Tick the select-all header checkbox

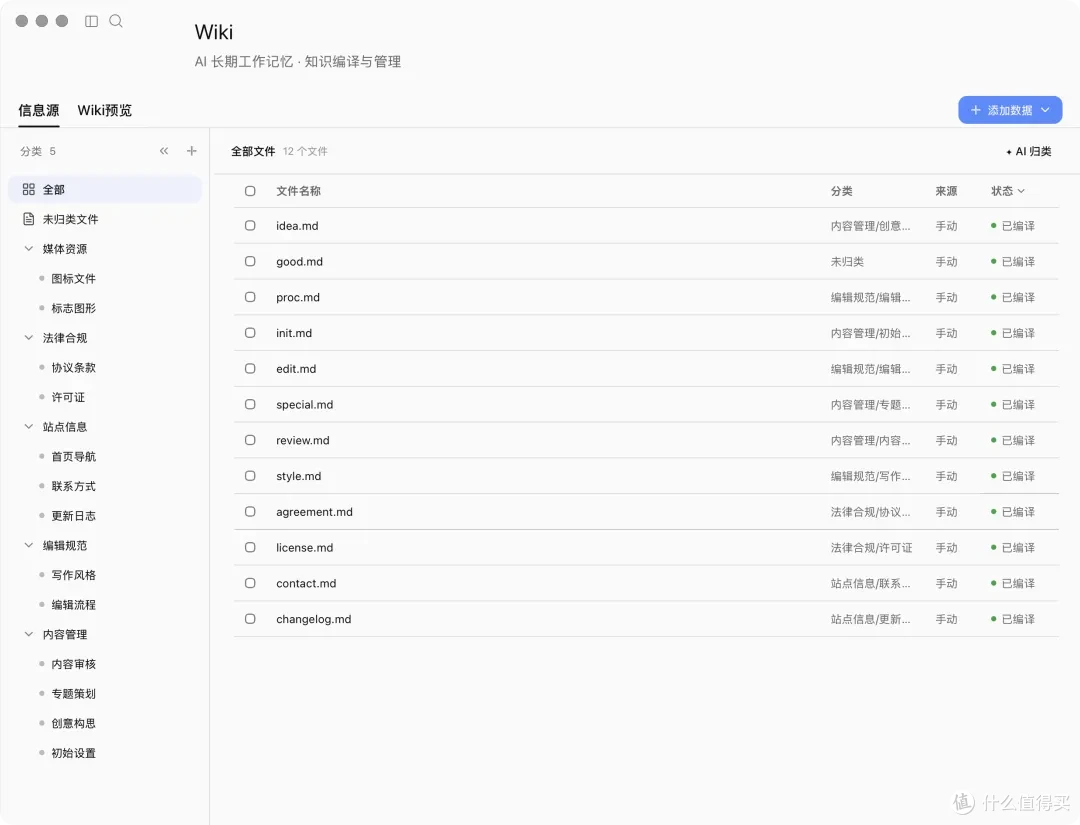[x=250, y=191]
